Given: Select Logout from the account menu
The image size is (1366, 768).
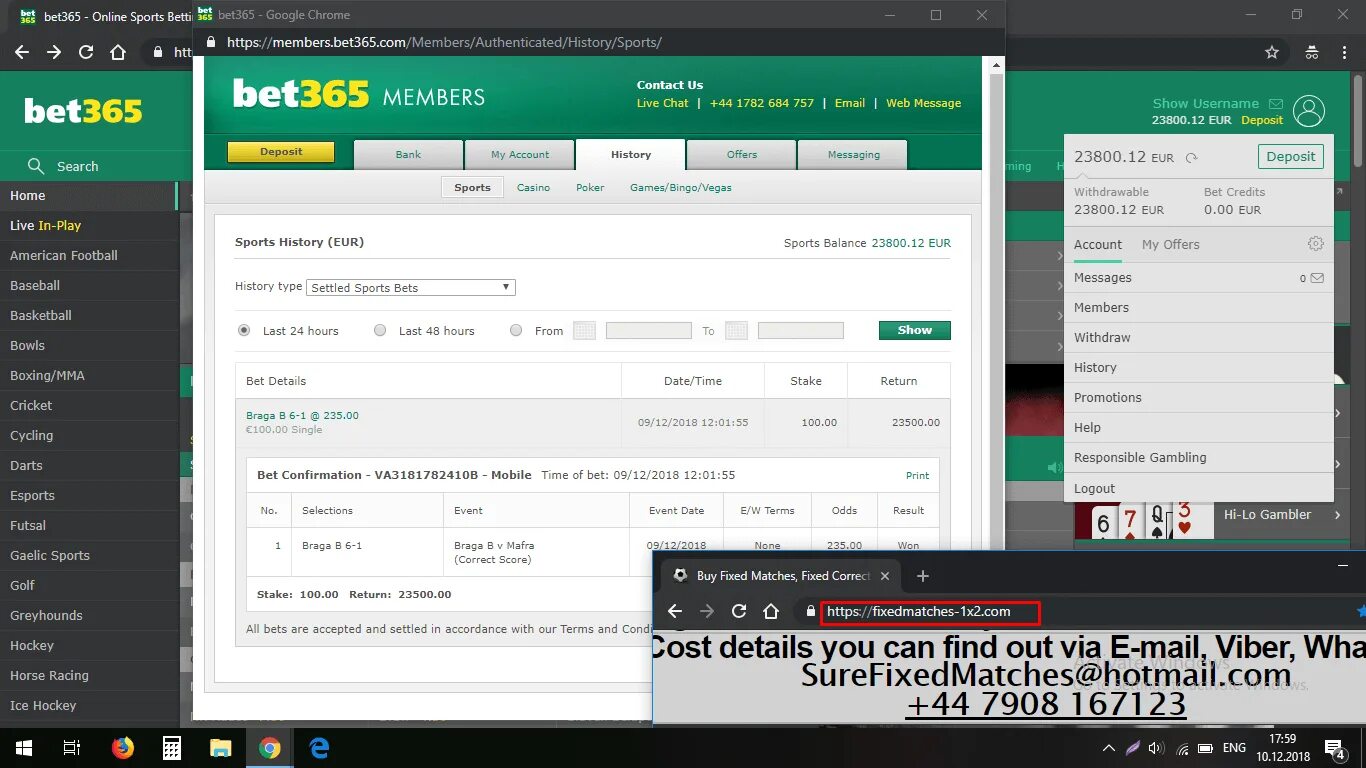Looking at the screenshot, I should tap(1198, 489).
